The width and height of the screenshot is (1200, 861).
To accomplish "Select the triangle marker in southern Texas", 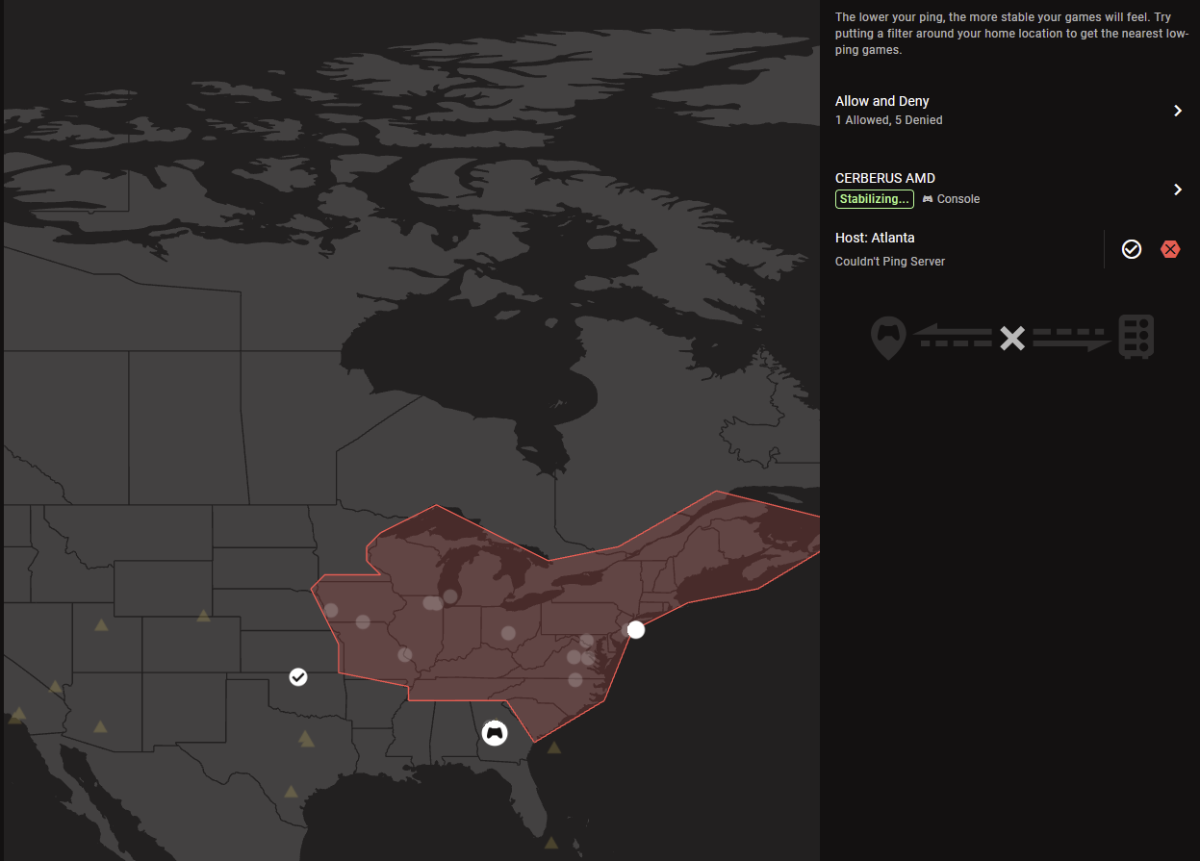I will 291,792.
